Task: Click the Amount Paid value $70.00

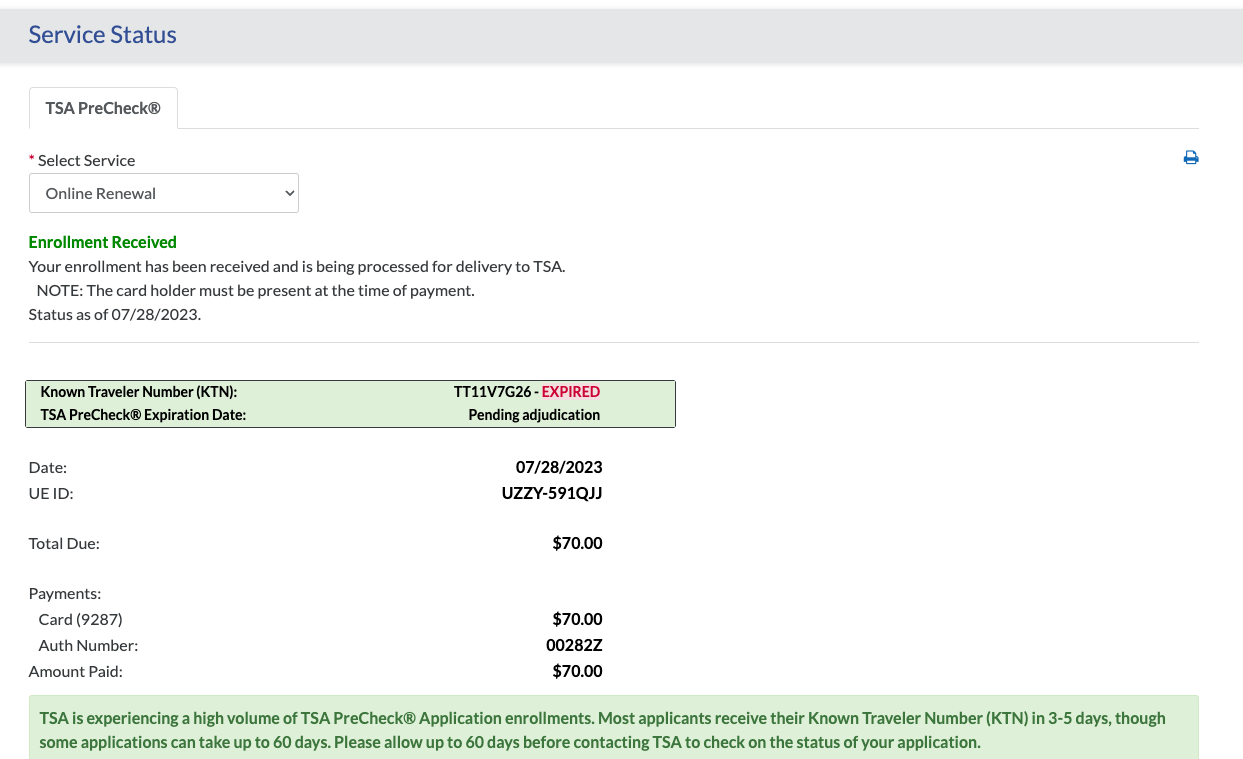Action: pyautogui.click(x=577, y=672)
